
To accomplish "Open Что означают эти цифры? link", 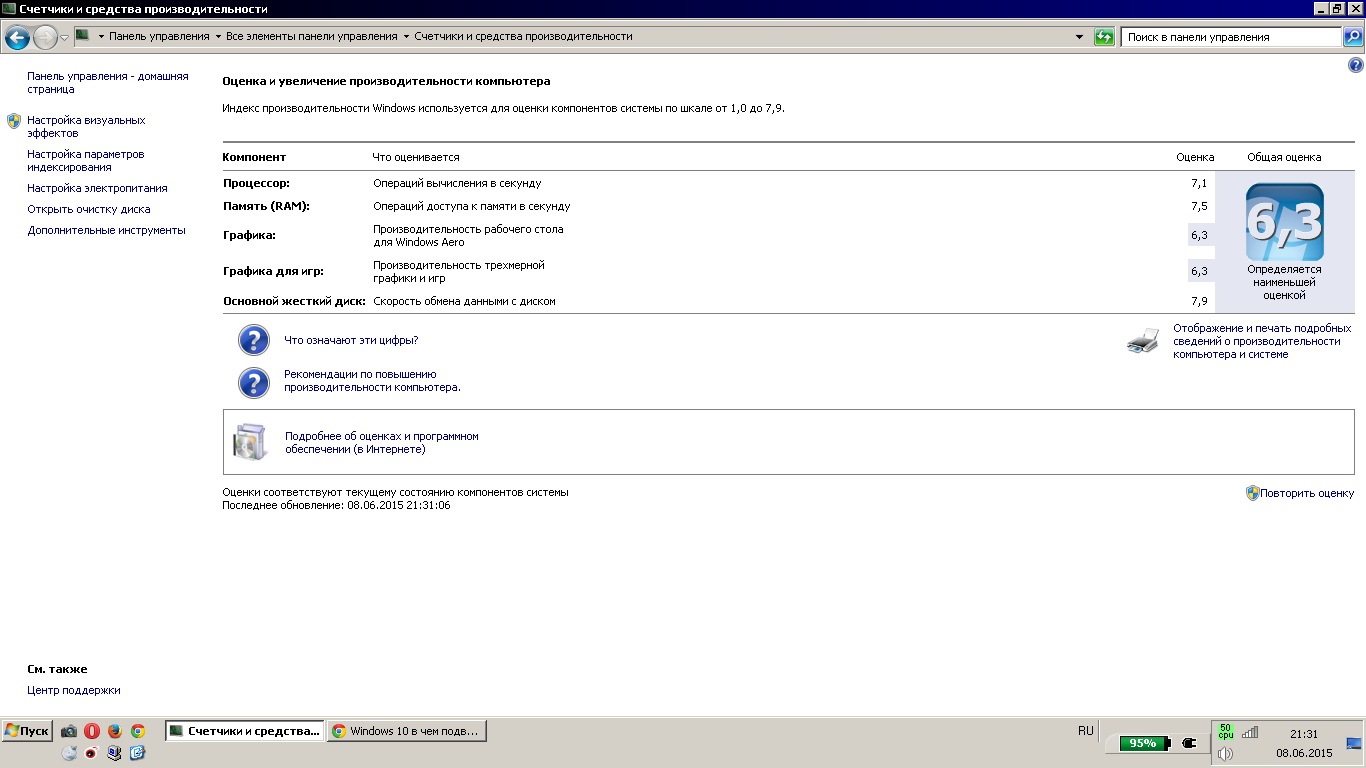I will tap(351, 340).
